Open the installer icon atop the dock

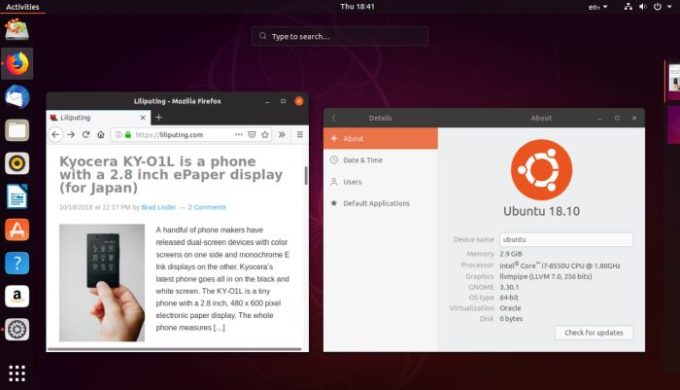17,29
